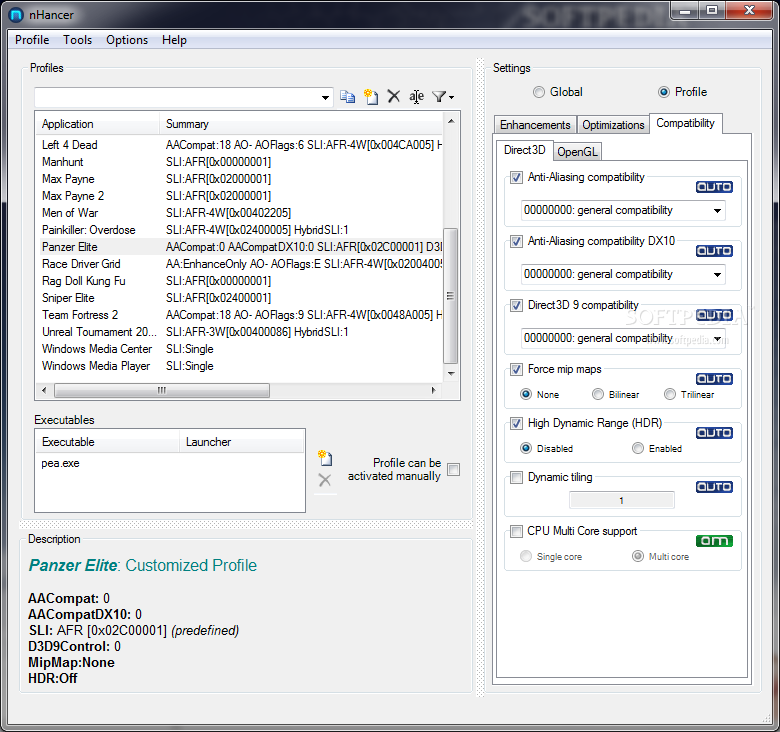
Task: Enable Dynamic tiling checkbox
Action: [516, 477]
